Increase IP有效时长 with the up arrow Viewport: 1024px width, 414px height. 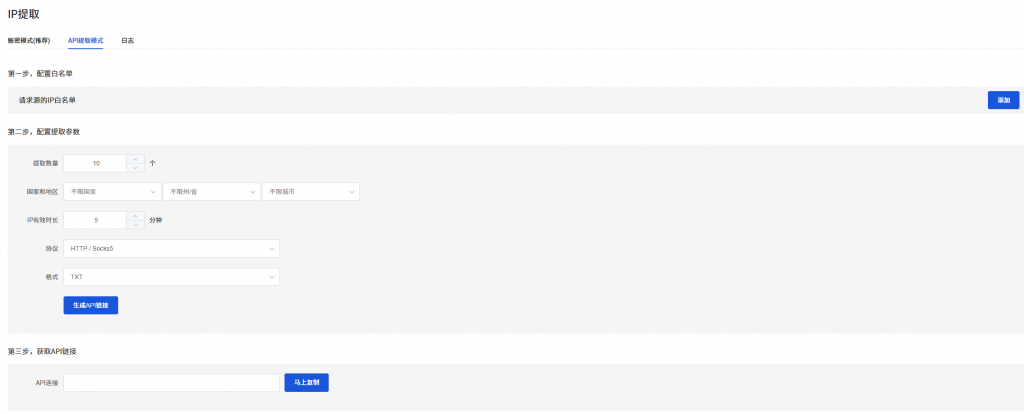[x=136, y=215]
